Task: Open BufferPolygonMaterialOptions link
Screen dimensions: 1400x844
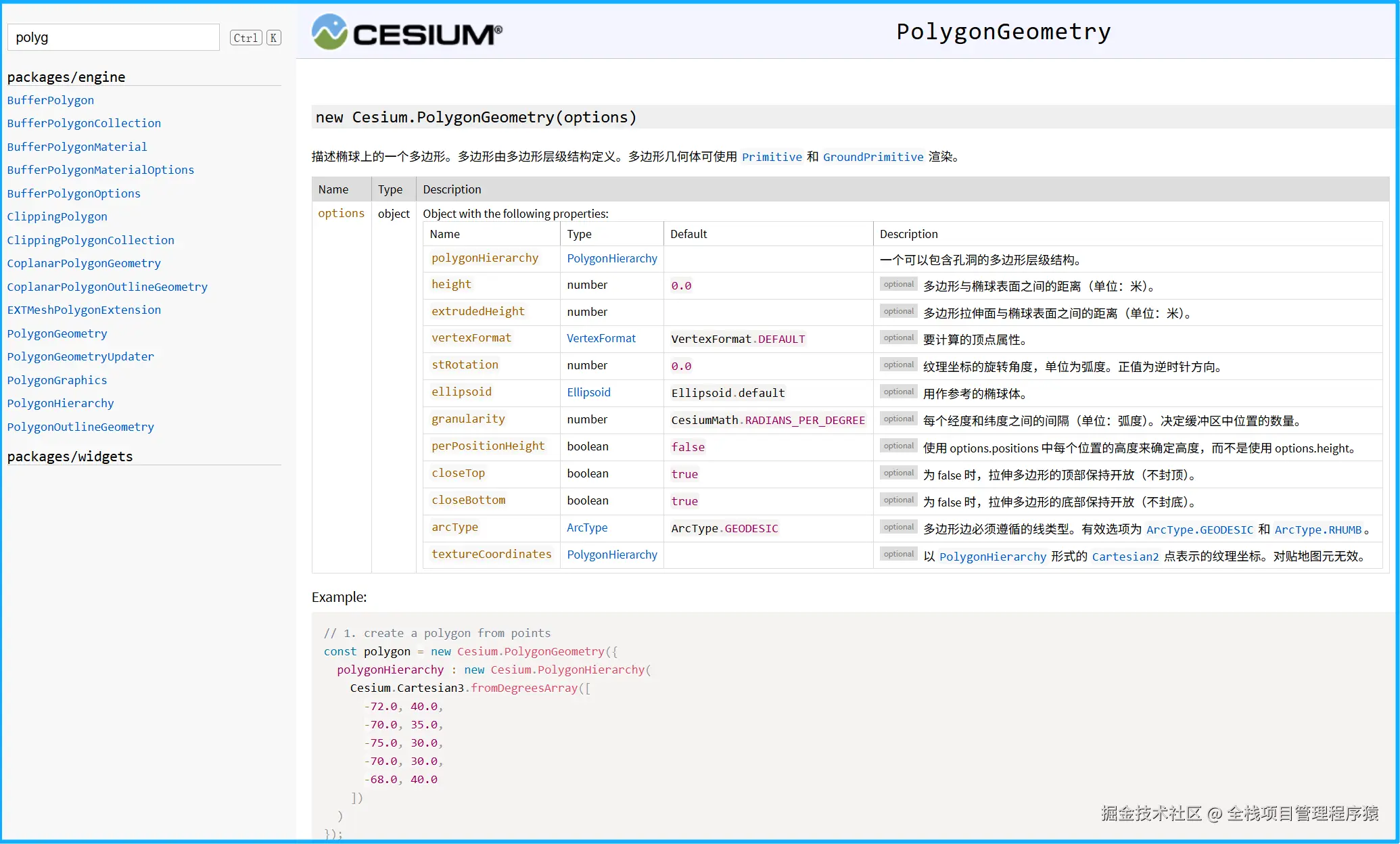Action: click(x=101, y=170)
